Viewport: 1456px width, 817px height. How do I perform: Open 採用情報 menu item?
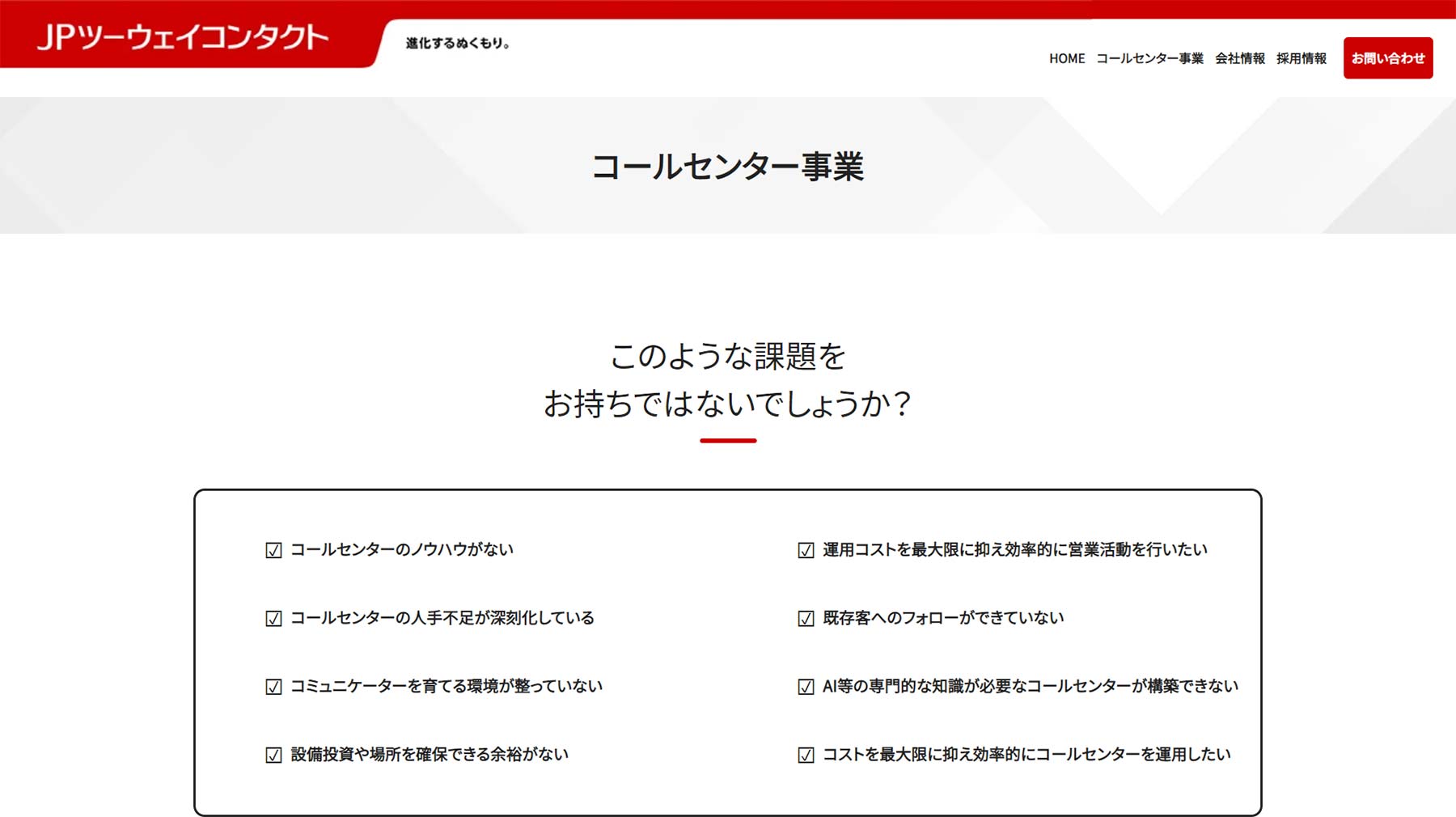point(1302,58)
